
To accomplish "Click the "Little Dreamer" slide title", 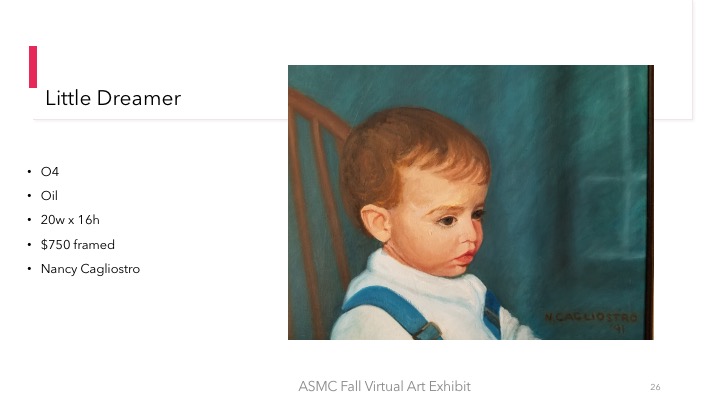I will click(x=113, y=98).
